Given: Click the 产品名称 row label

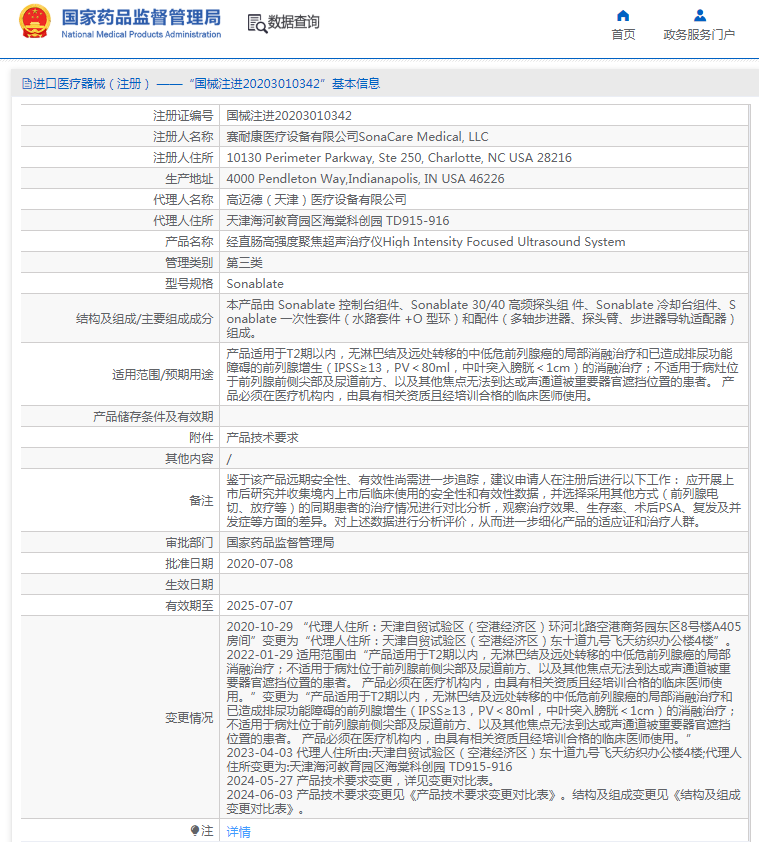Looking at the screenshot, I should [x=189, y=242].
